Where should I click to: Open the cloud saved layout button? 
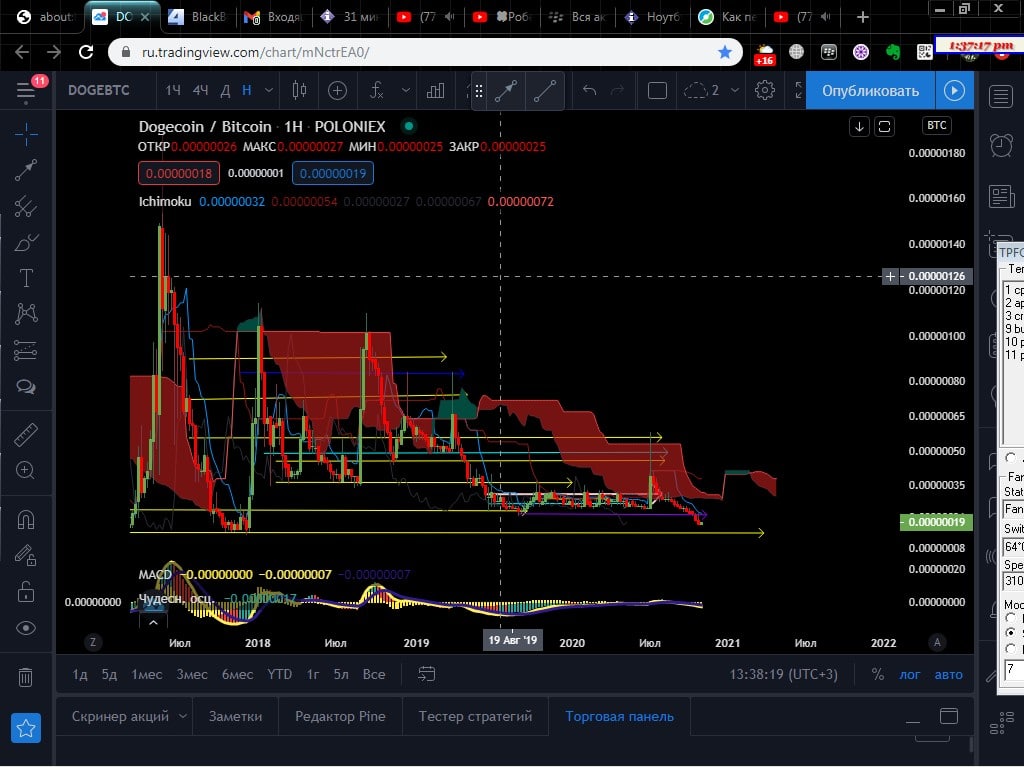[x=701, y=91]
